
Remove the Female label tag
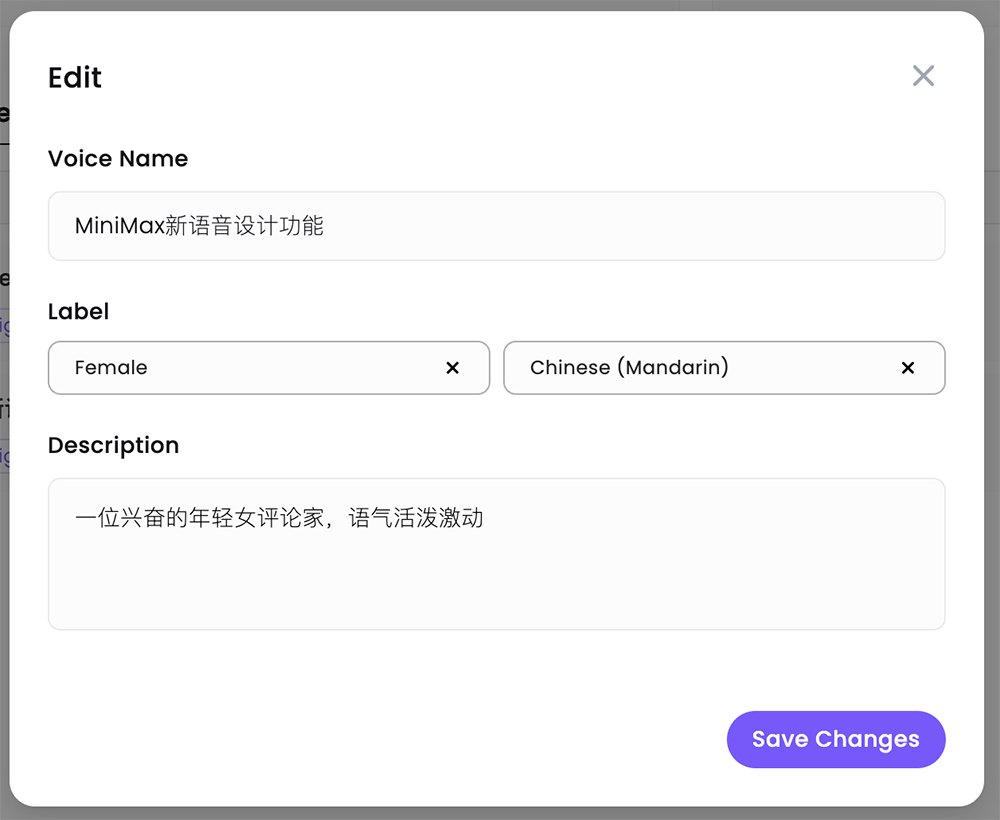[452, 368]
